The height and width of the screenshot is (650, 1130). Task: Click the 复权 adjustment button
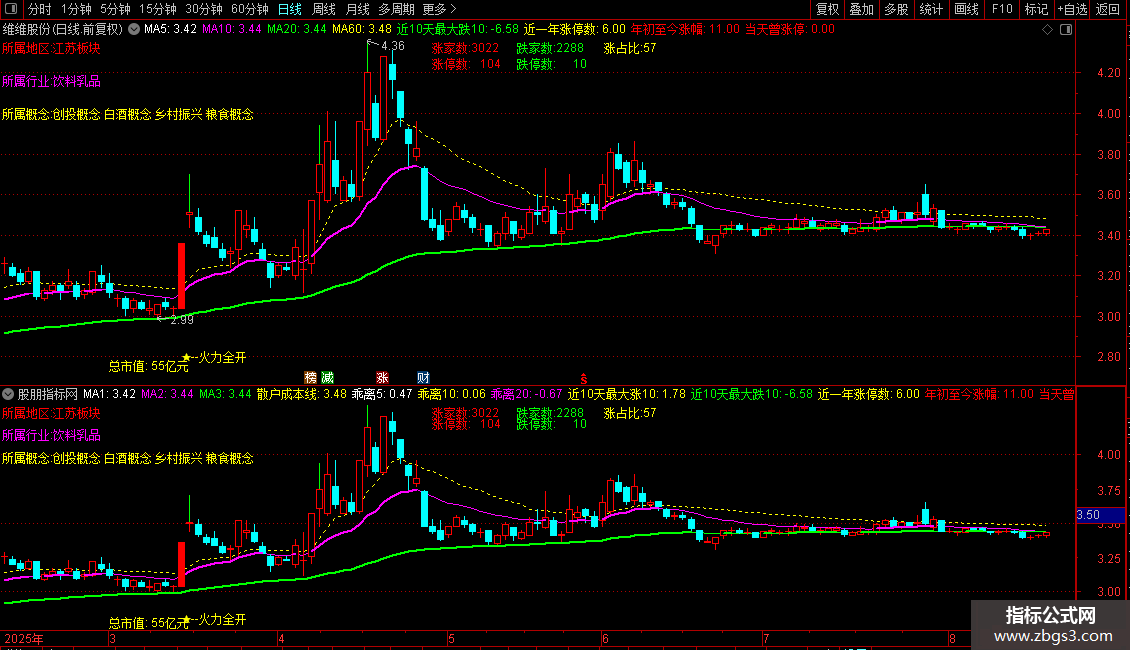pos(827,9)
